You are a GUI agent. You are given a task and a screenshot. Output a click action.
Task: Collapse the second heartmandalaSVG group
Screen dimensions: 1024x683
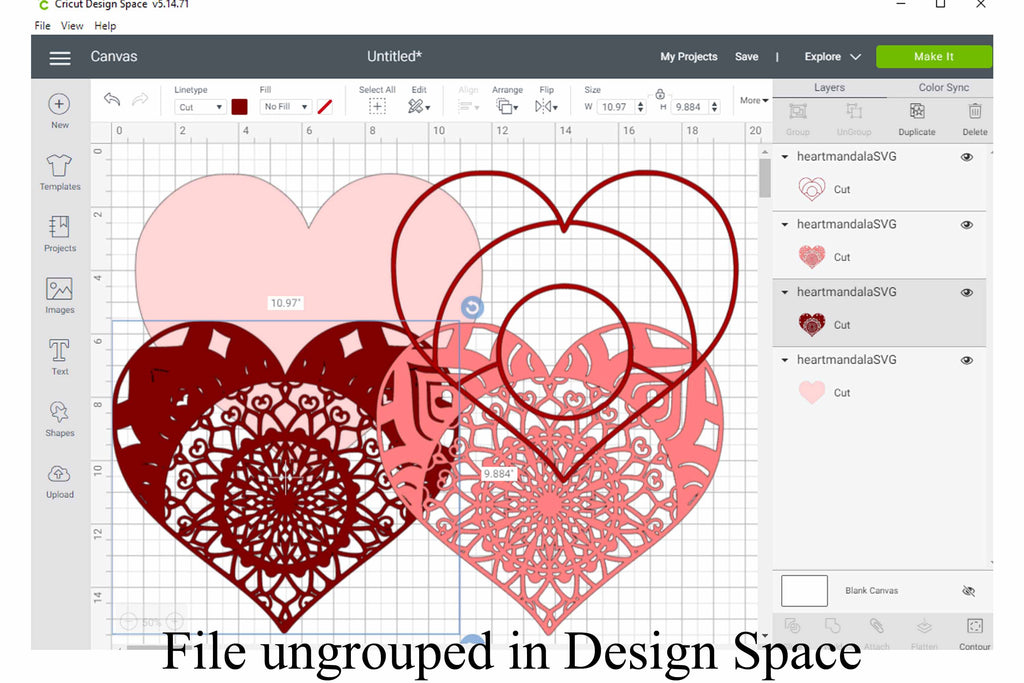(x=785, y=225)
